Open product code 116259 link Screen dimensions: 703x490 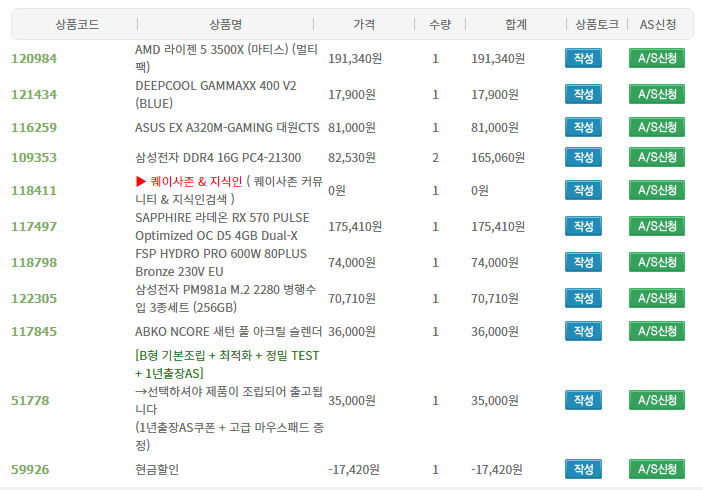click(34, 128)
